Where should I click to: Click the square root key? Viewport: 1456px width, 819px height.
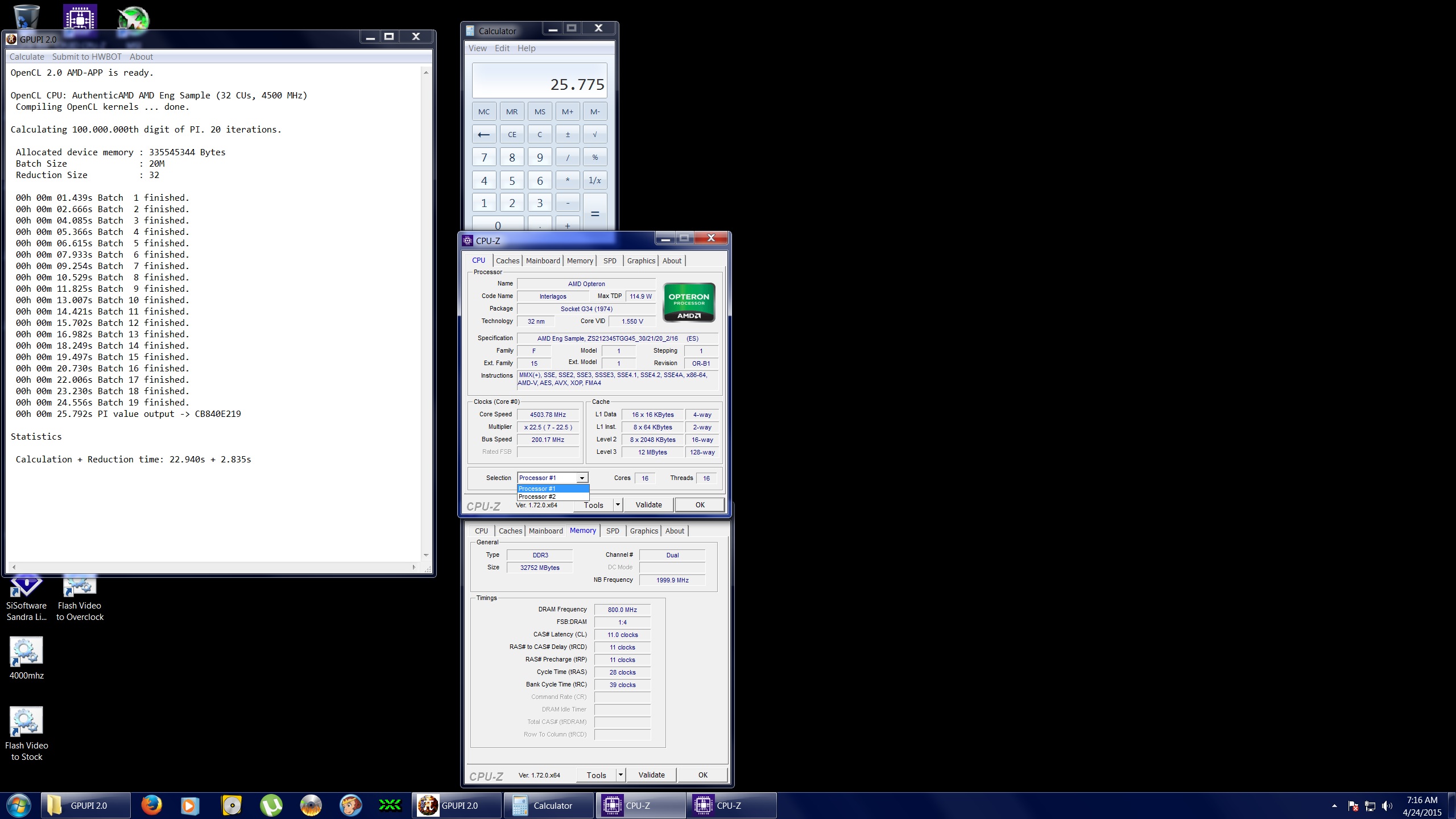click(x=595, y=134)
